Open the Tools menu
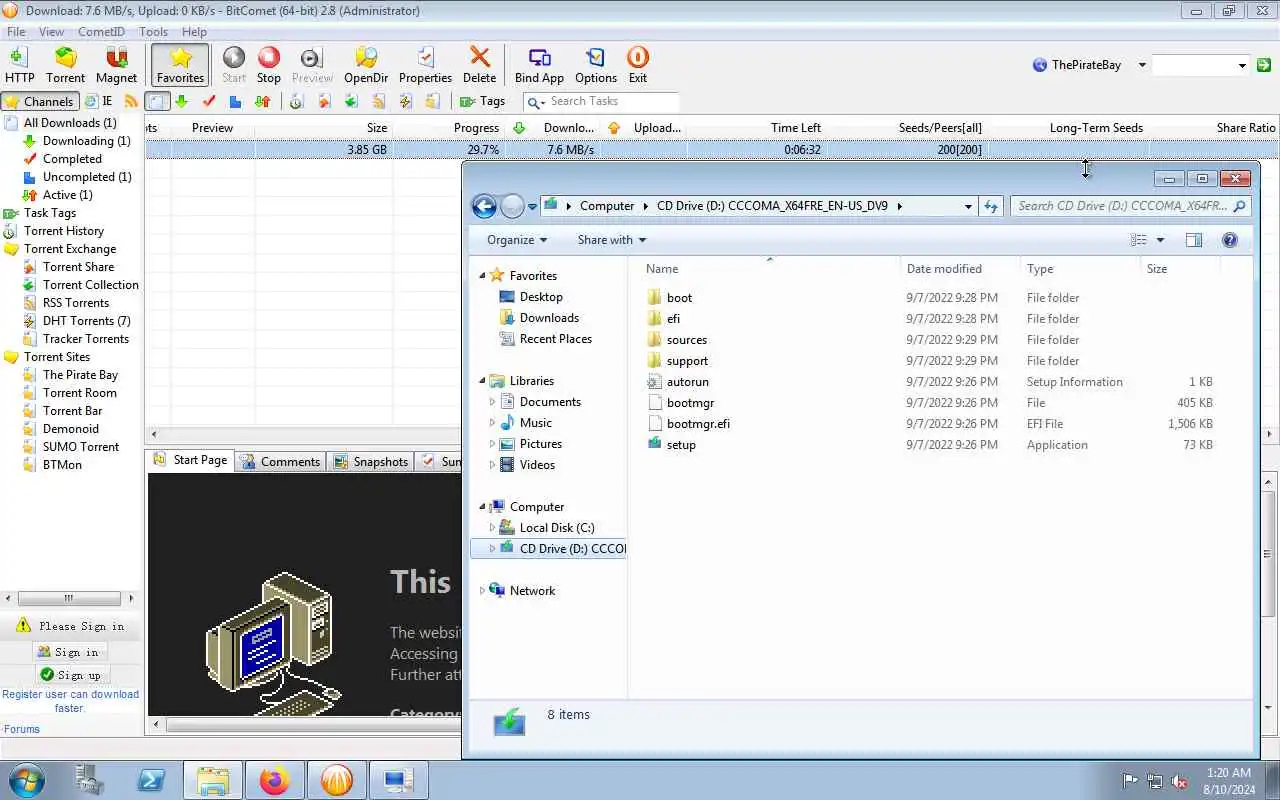 click(153, 32)
